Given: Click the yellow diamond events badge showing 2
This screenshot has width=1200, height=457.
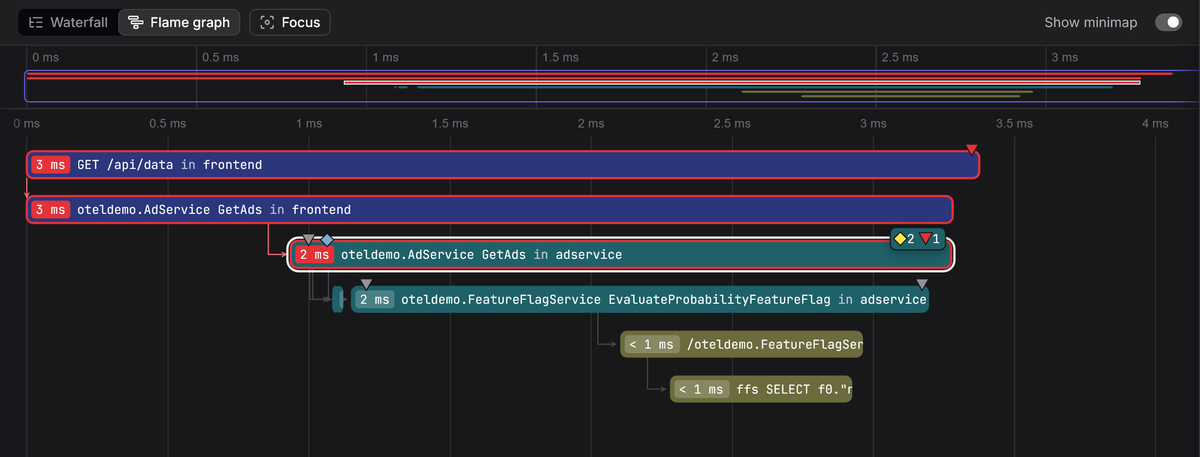Looking at the screenshot, I should coord(904,239).
